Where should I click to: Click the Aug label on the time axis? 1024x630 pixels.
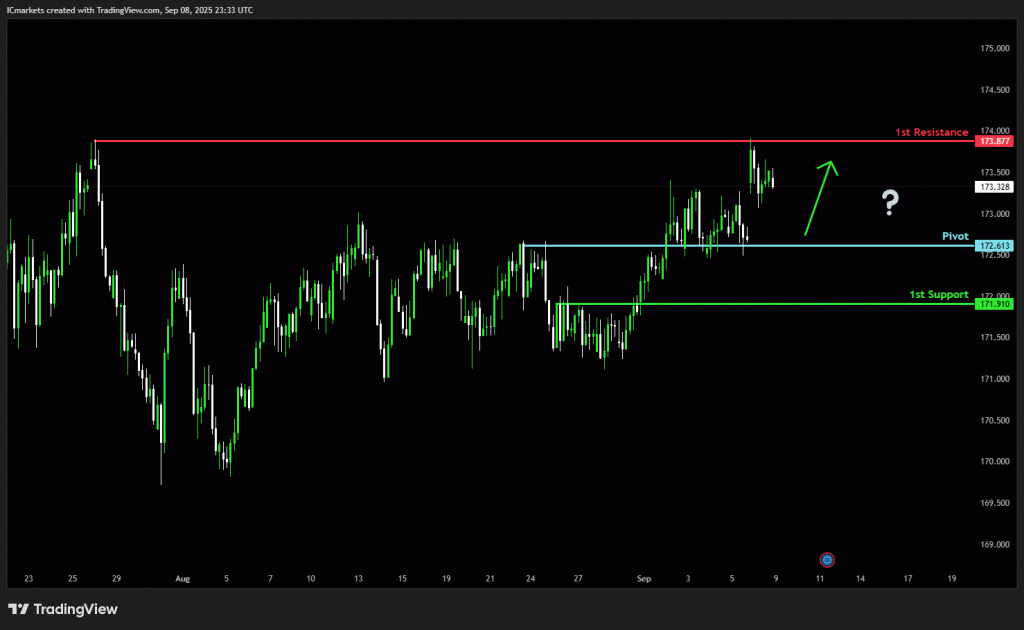click(x=183, y=578)
